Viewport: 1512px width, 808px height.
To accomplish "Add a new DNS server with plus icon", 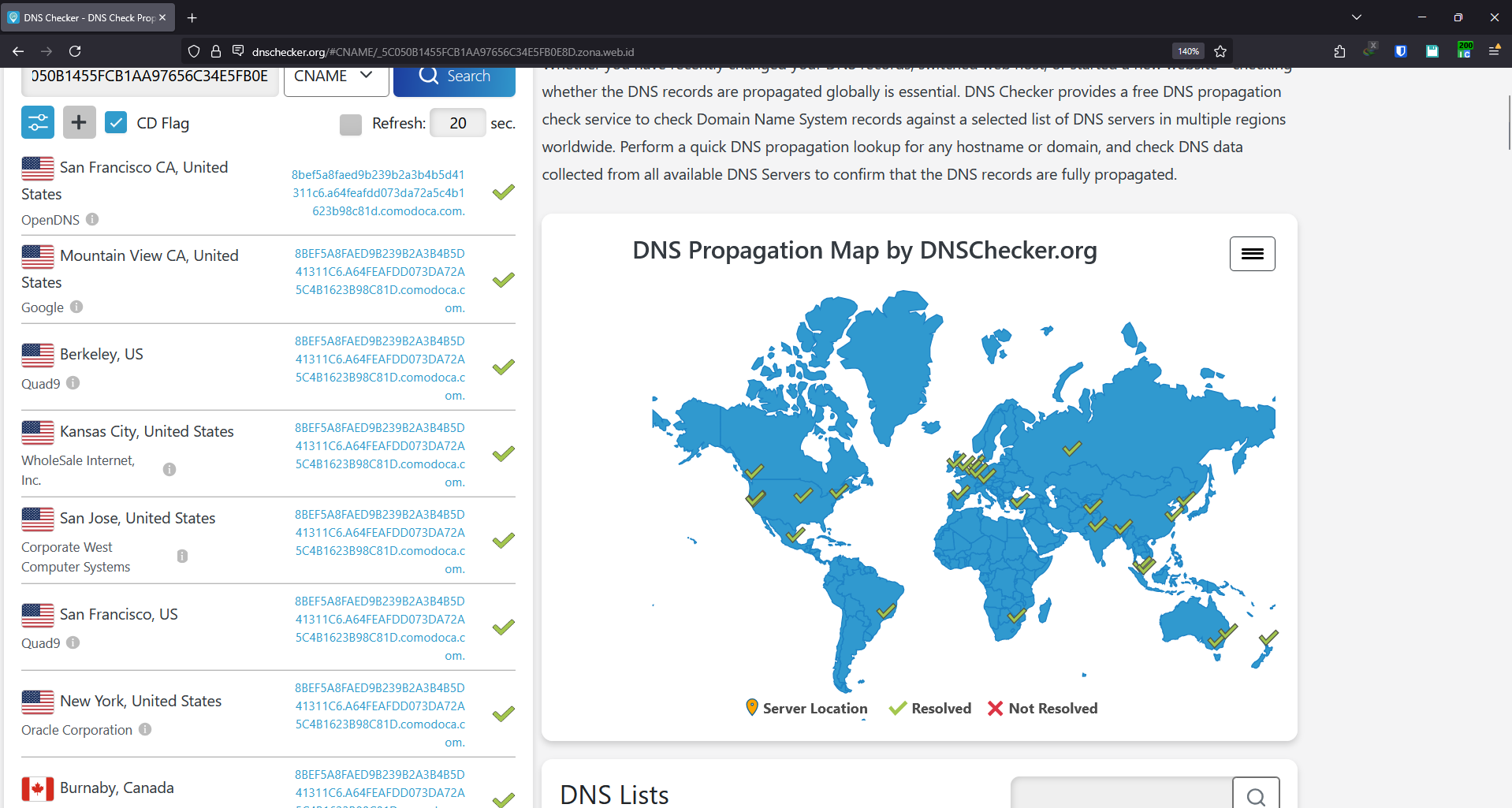I will click(x=78, y=122).
